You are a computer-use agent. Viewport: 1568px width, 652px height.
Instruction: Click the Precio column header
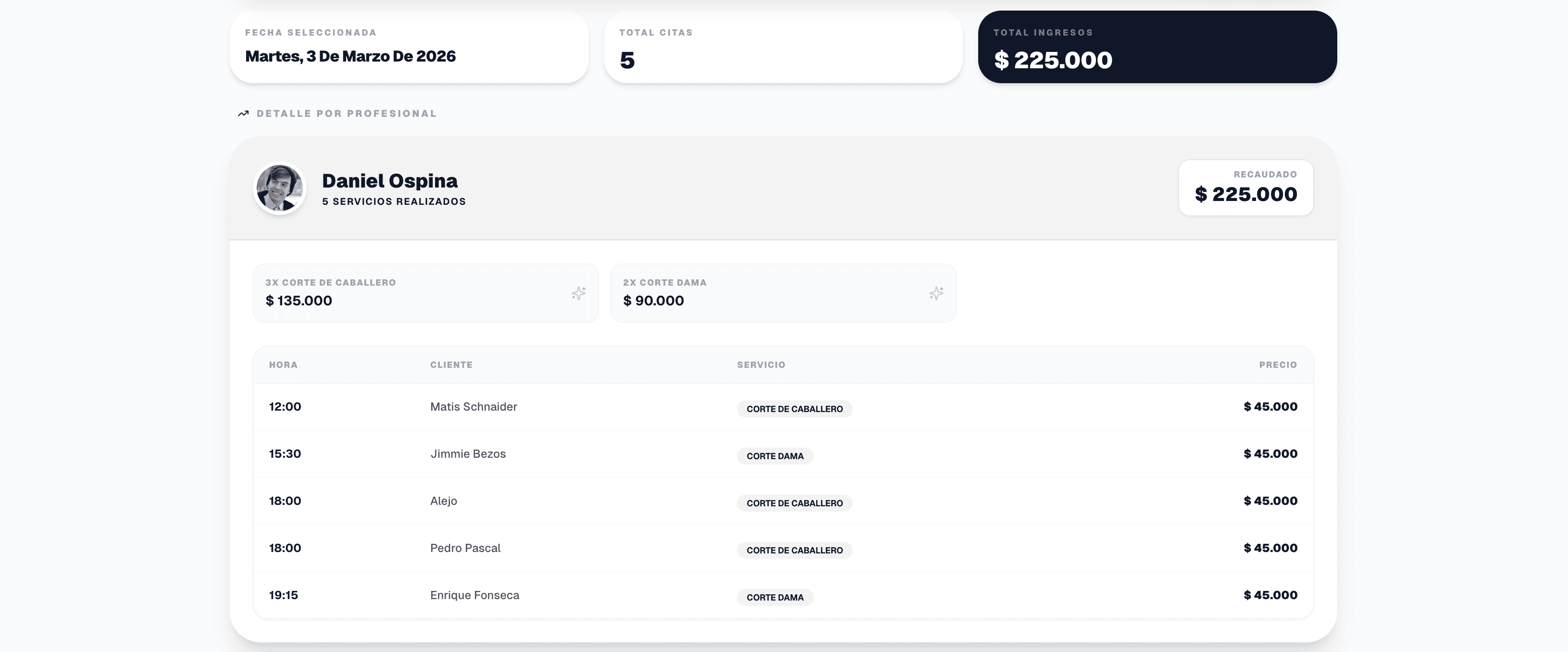[1278, 364]
